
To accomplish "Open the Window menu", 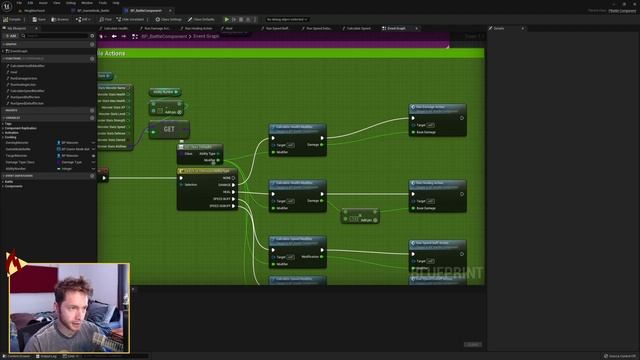I will click(87, 3).
